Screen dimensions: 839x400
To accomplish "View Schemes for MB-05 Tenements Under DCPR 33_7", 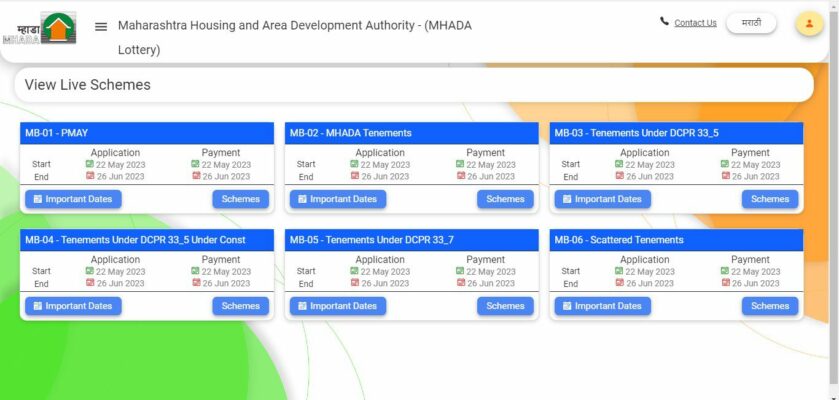I will pos(505,306).
